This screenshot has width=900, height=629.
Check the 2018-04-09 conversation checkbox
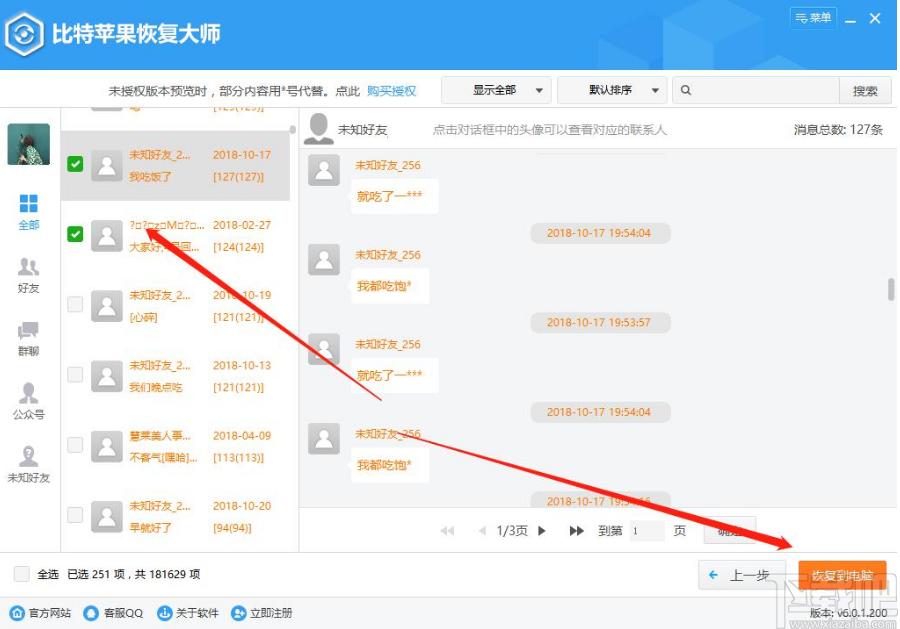75,445
